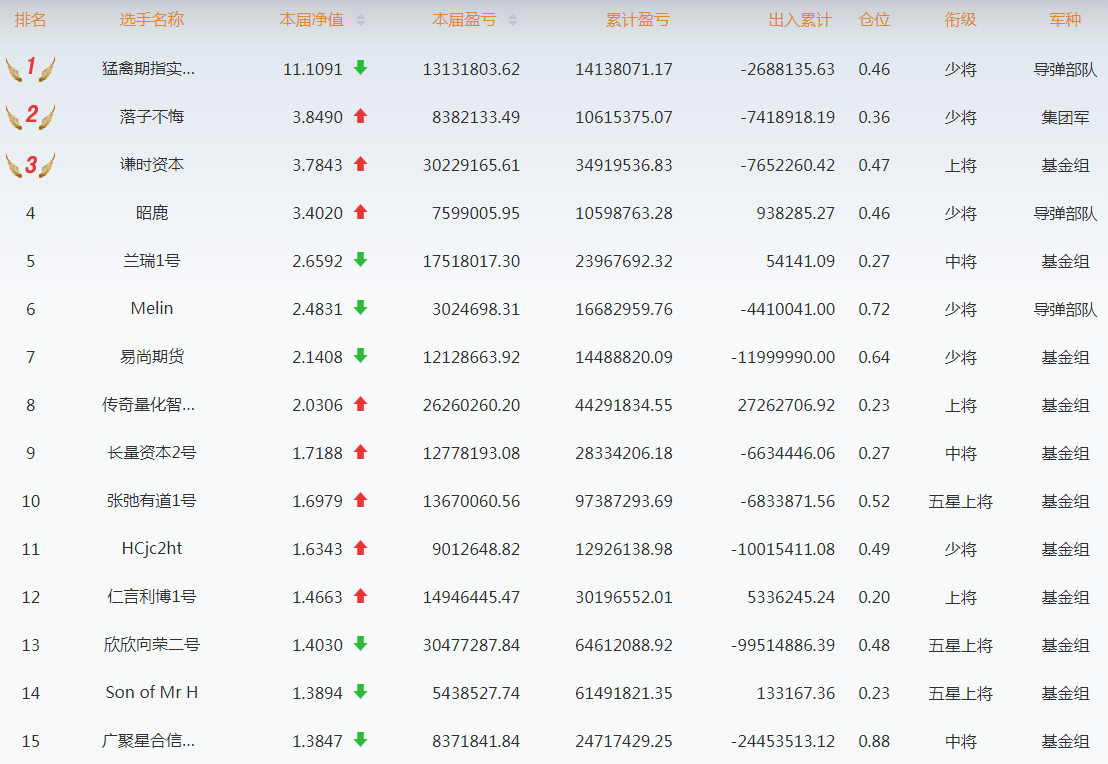Image resolution: width=1108 pixels, height=764 pixels.
Task: Open contestant 欣欣向荣二号 profile
Action: point(151,645)
